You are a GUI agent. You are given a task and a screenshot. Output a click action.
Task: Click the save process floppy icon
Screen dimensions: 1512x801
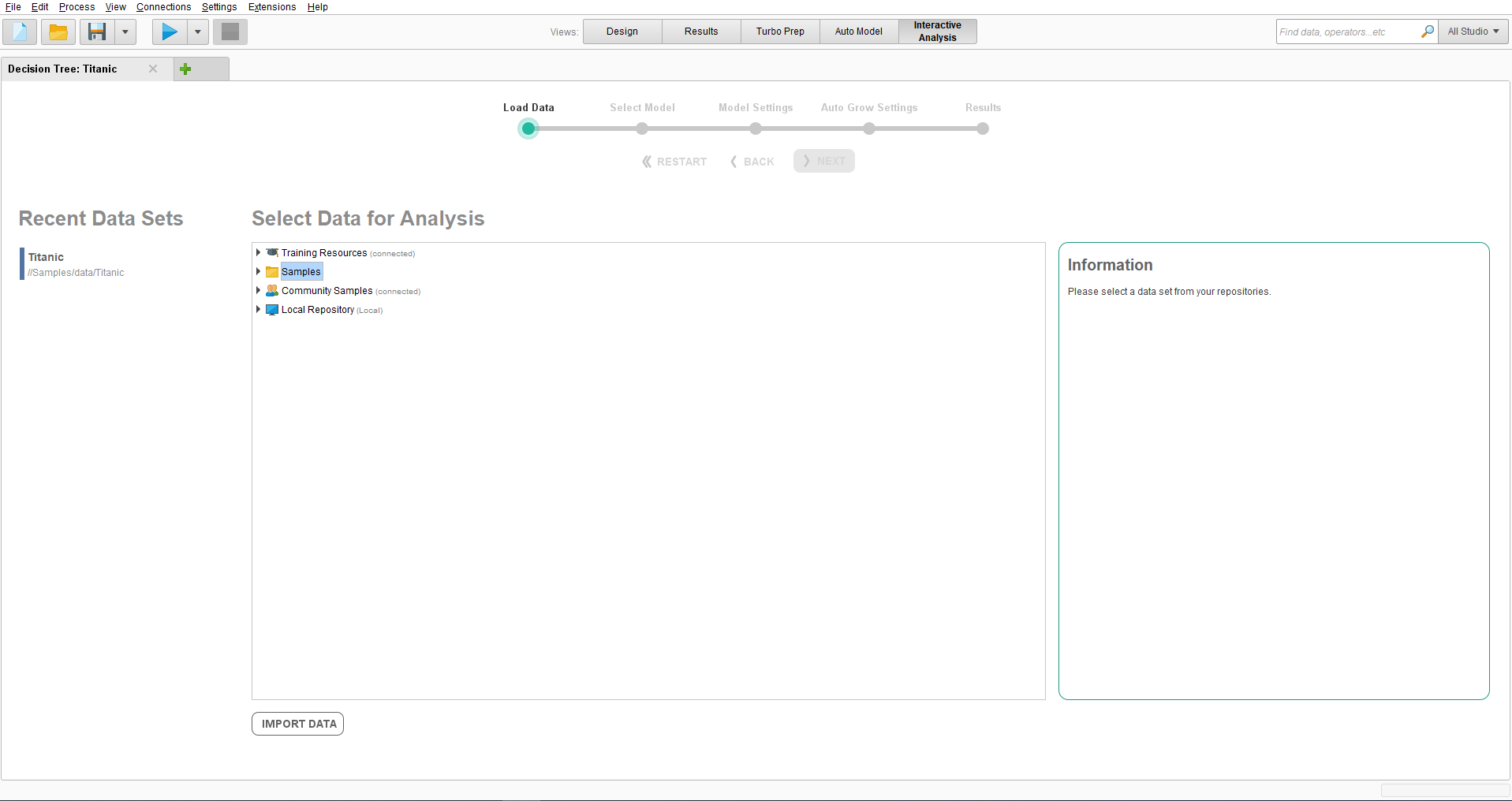(97, 32)
